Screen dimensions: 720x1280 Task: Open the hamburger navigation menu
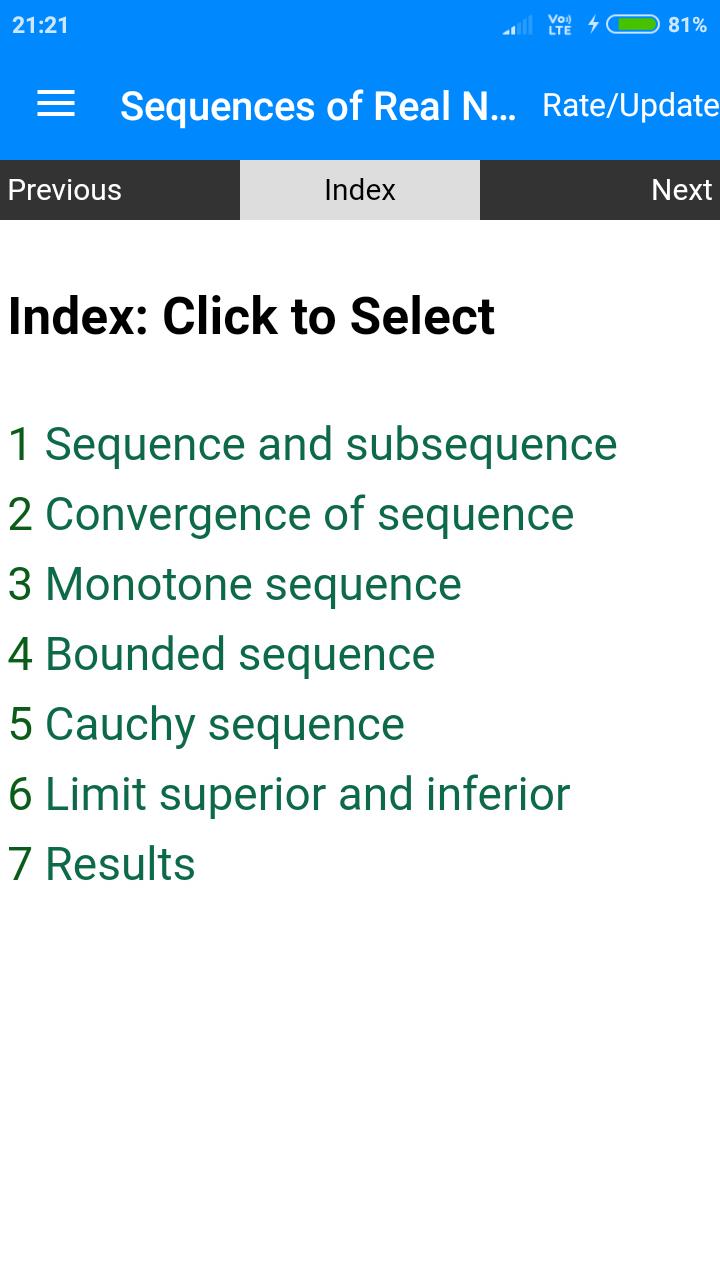point(56,104)
